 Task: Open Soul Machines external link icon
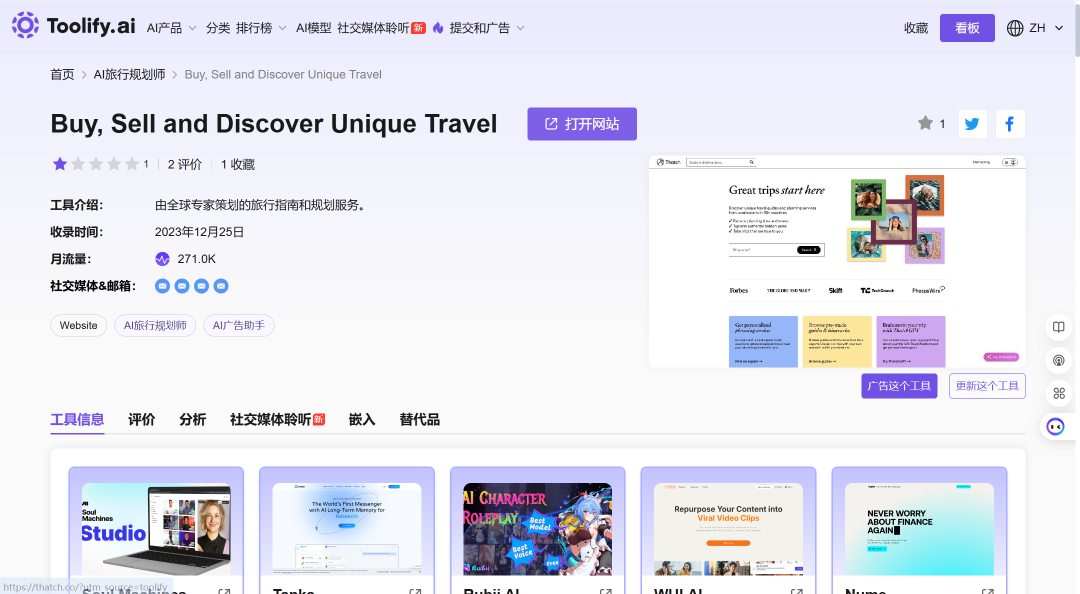tap(224, 591)
